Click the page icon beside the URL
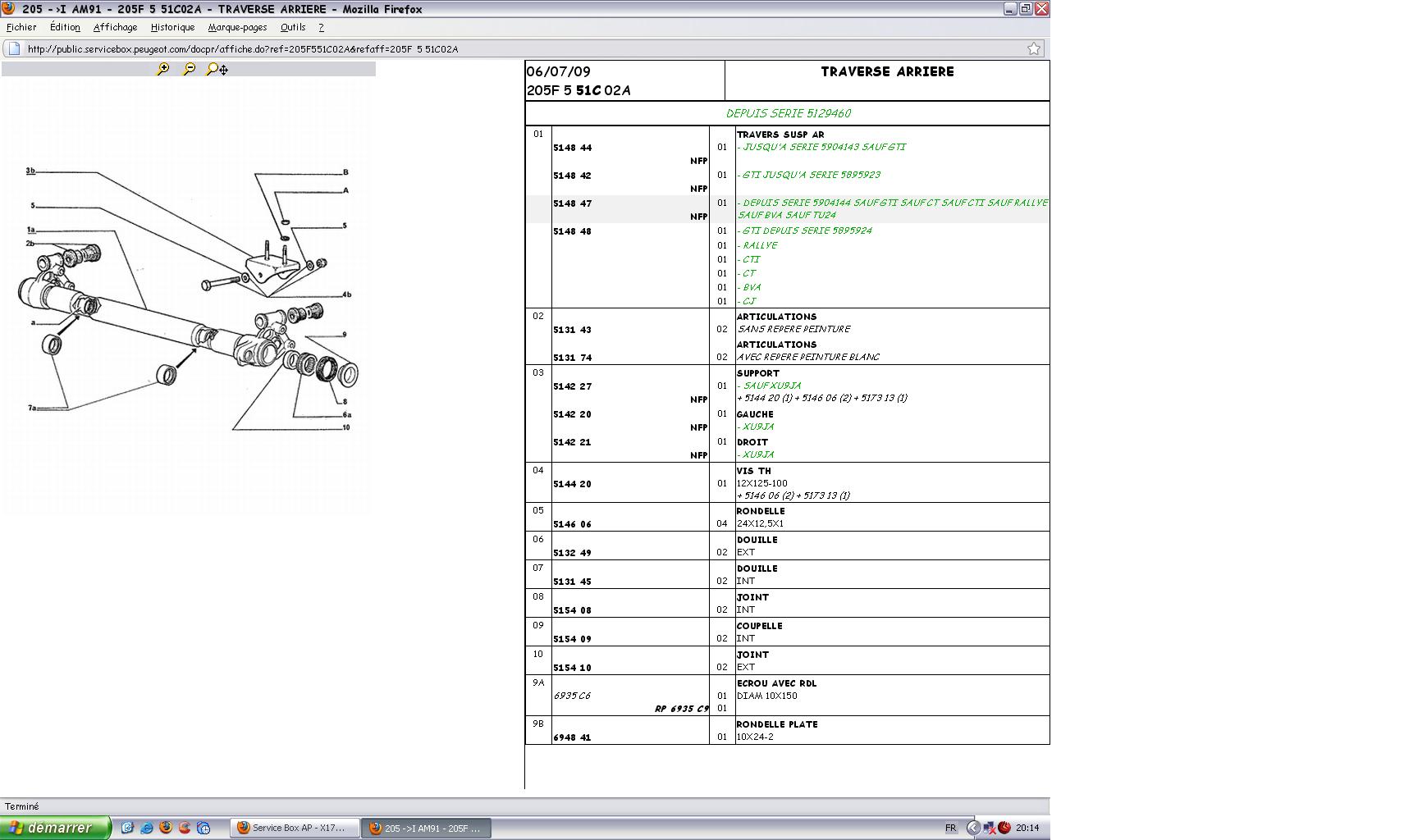The width and height of the screenshot is (1404, 840). (14, 48)
